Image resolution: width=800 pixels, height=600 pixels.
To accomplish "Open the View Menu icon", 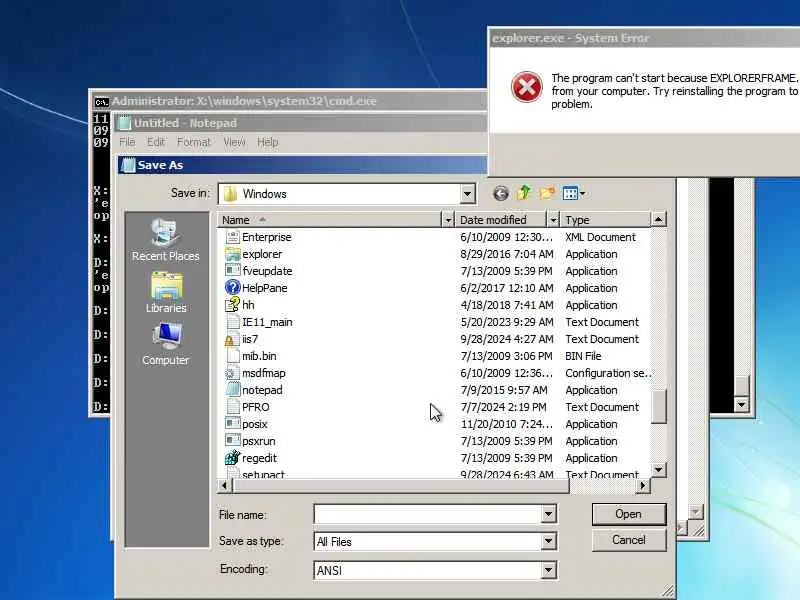I will click(569, 193).
